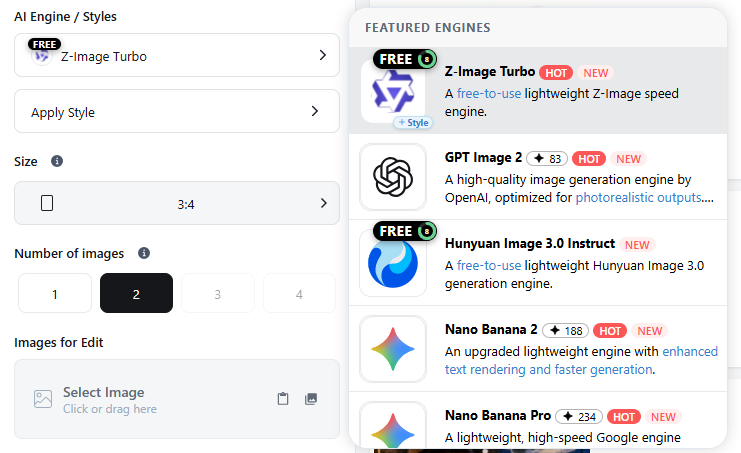Click the Z-Image Turbo engine logo in the featured list

click(x=393, y=91)
